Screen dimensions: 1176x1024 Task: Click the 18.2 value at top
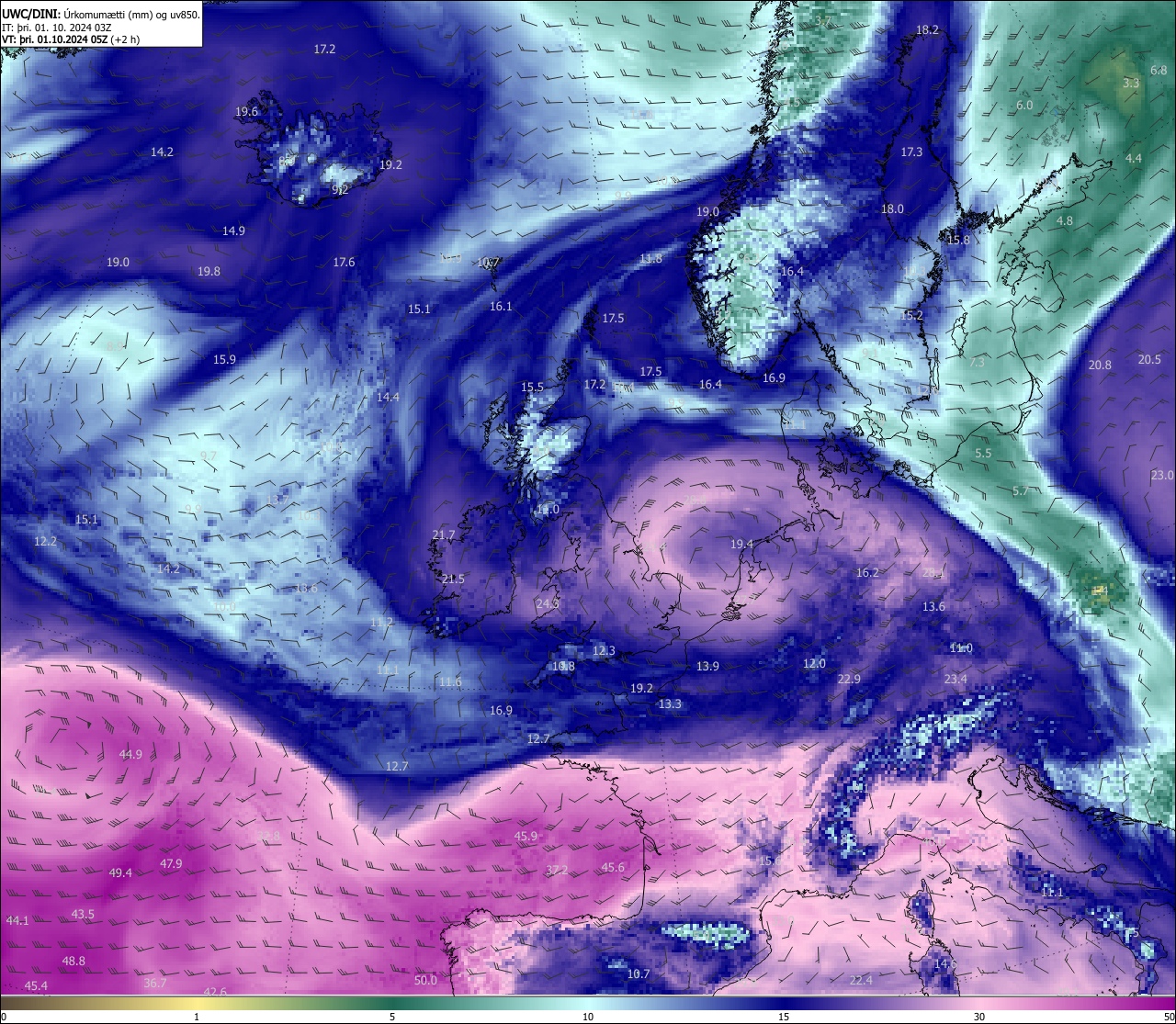click(928, 29)
